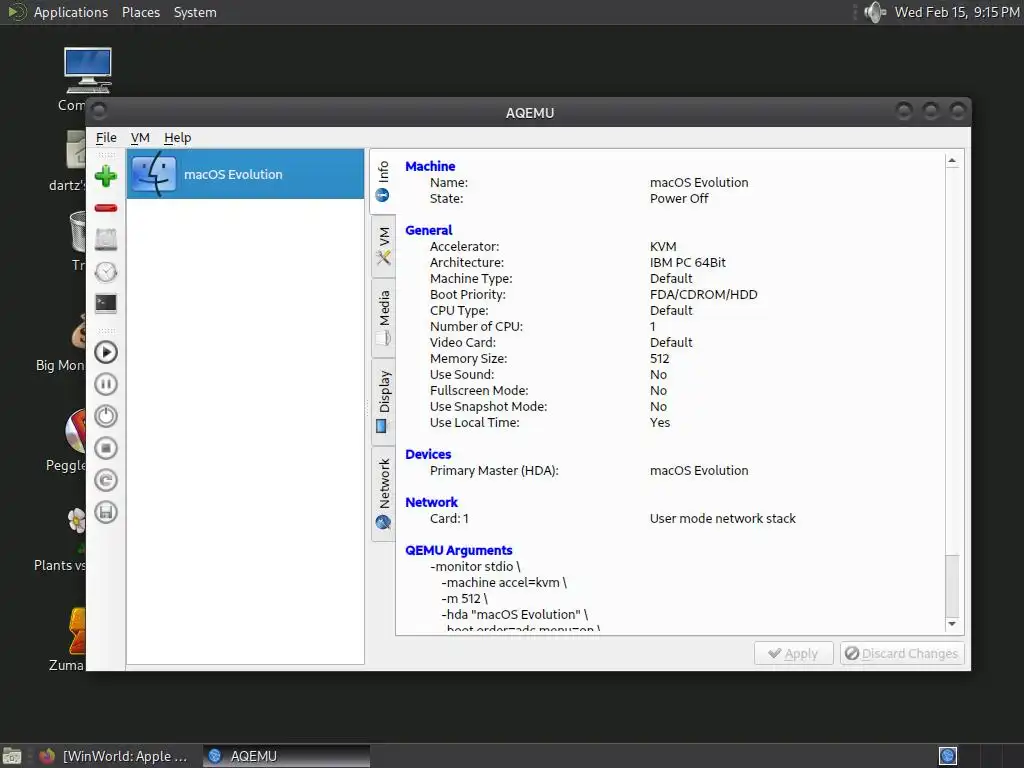Screen dimensions: 1024x768
Task: Switch to the Display tab
Action: (383, 402)
